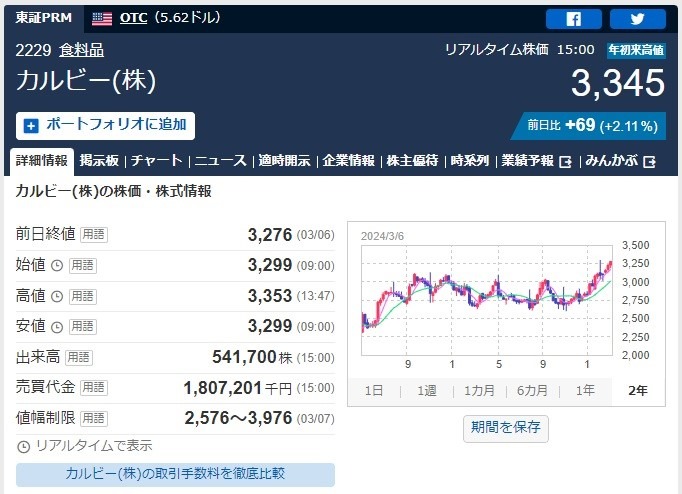Click high price value 3,353
Screen dimensions: 682x494
click(270, 296)
